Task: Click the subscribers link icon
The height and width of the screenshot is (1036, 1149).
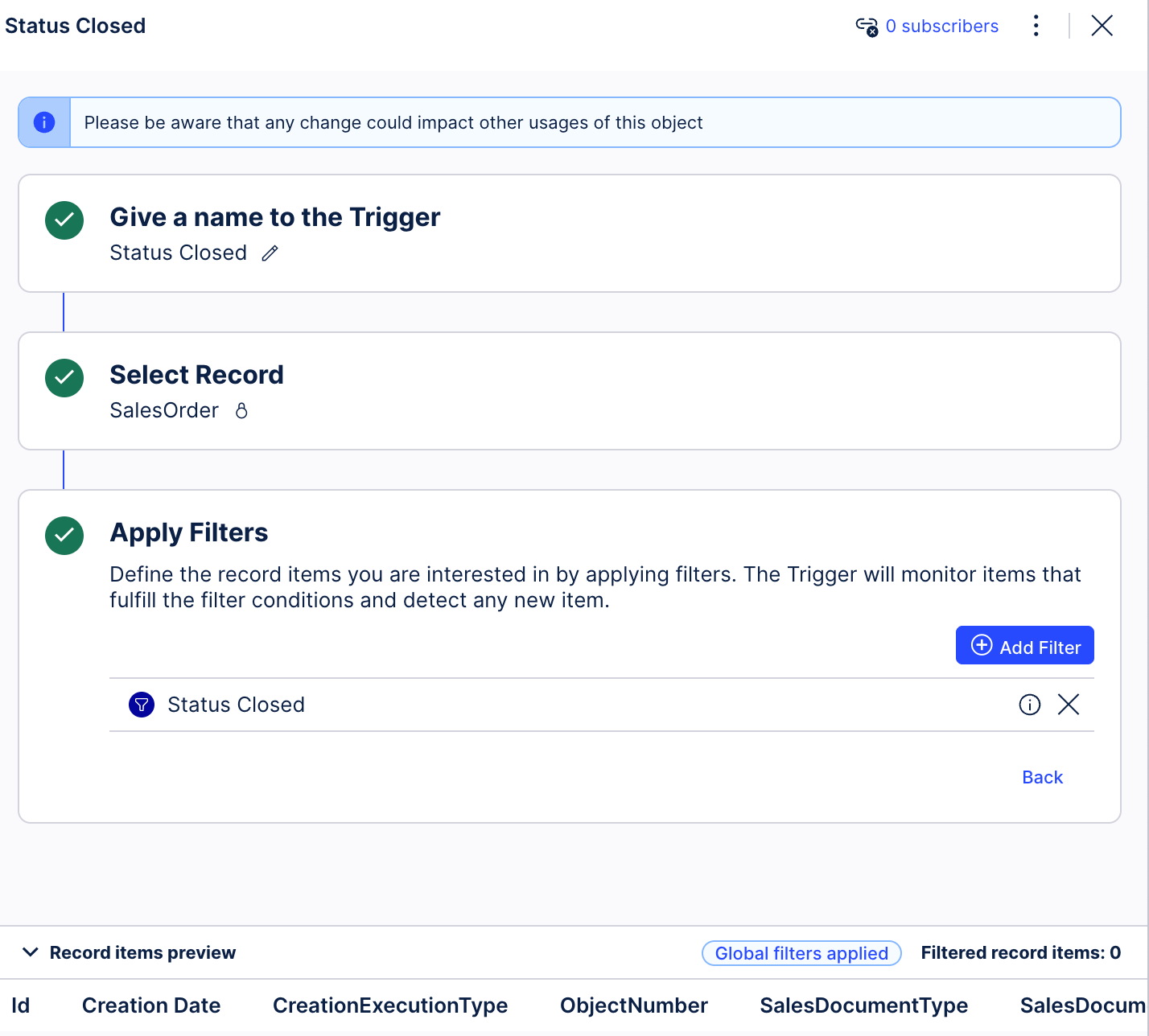Action: tap(867, 27)
